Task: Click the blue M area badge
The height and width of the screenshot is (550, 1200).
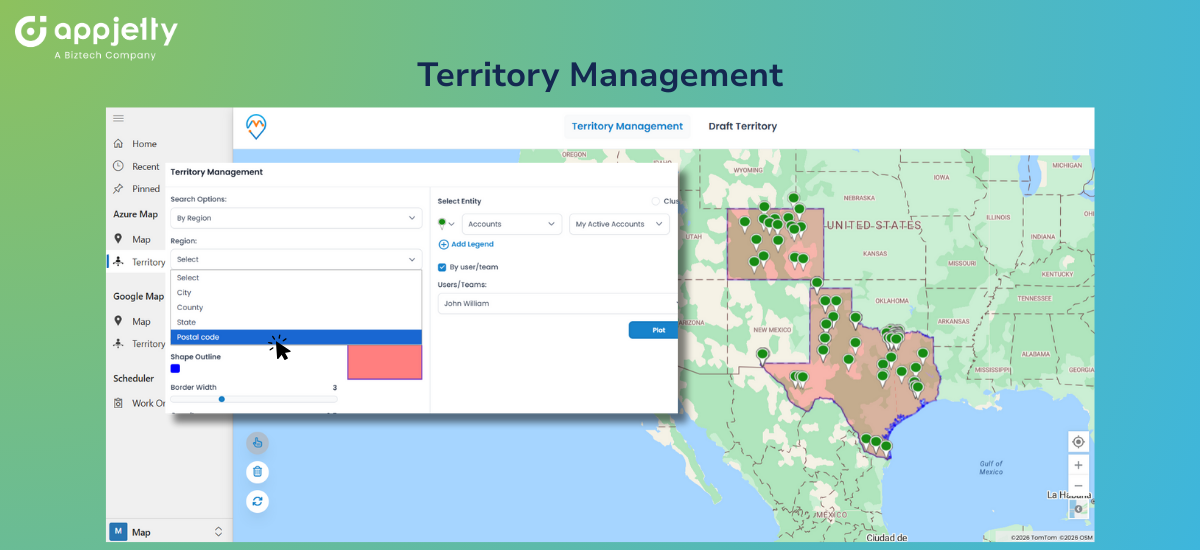Action: pos(118,532)
